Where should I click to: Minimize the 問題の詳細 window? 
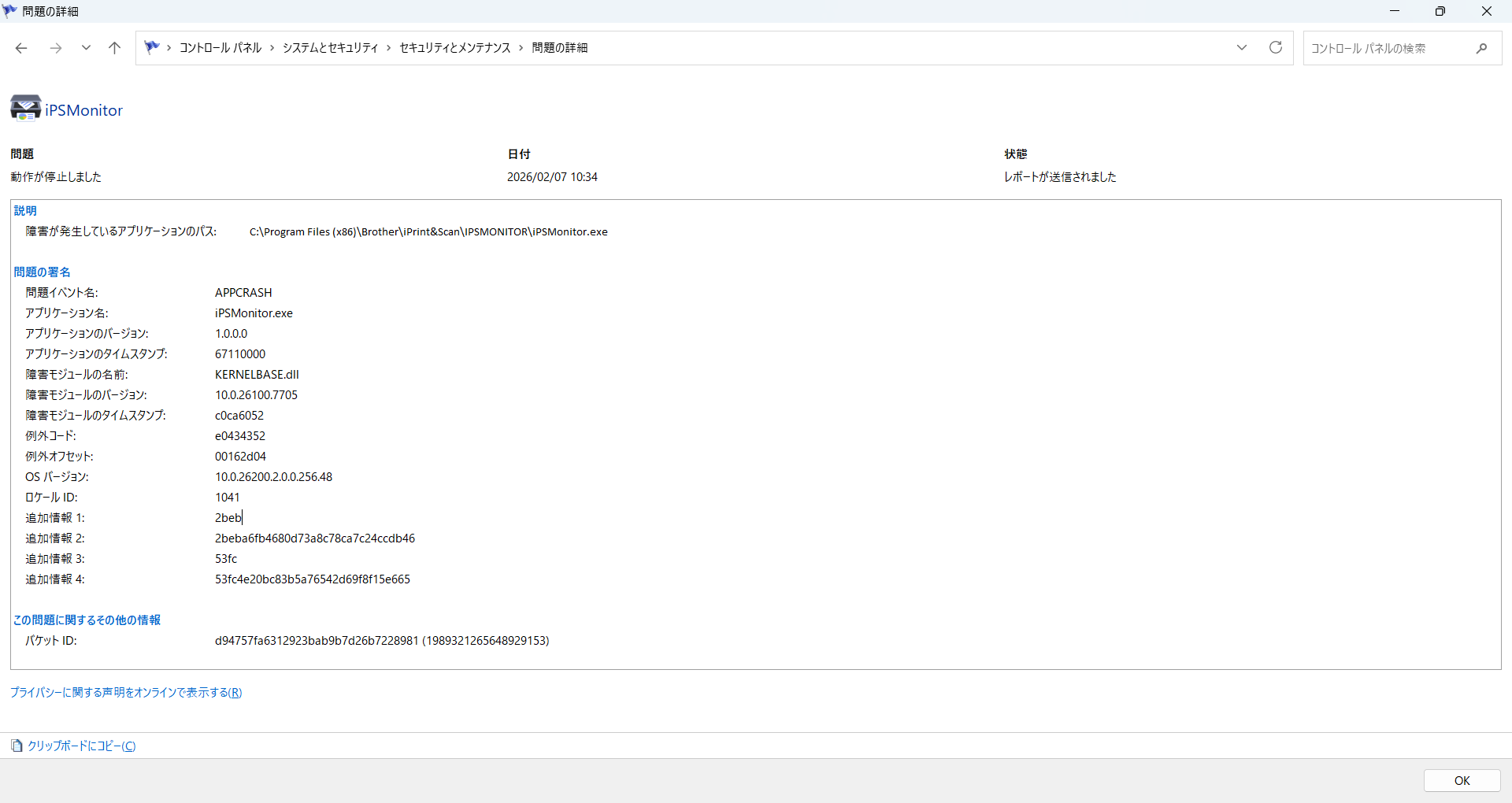pyautogui.click(x=1395, y=11)
